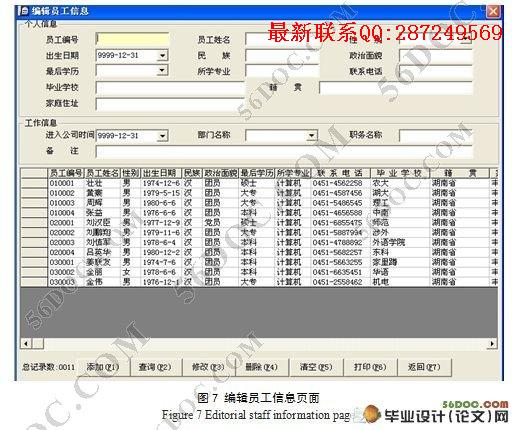Select employee number cell 030001
The width and height of the screenshot is (517, 430).
[x=66, y=262]
